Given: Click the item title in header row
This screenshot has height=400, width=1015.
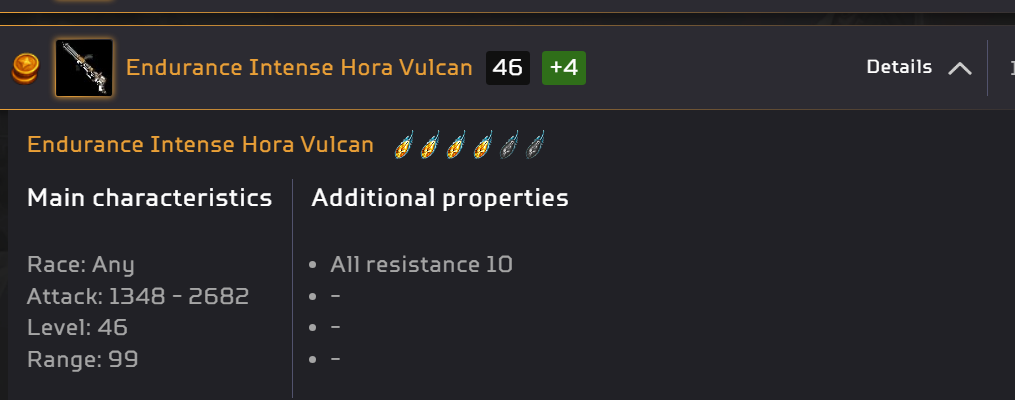Looking at the screenshot, I should [299, 68].
